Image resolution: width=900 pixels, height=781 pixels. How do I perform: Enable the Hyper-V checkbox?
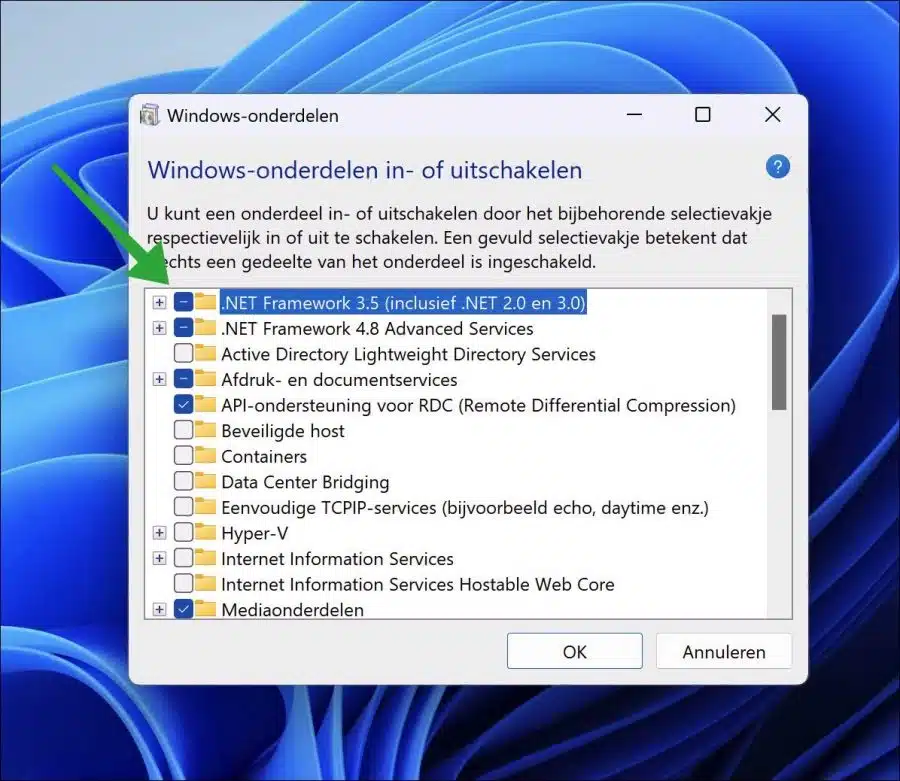pos(183,533)
